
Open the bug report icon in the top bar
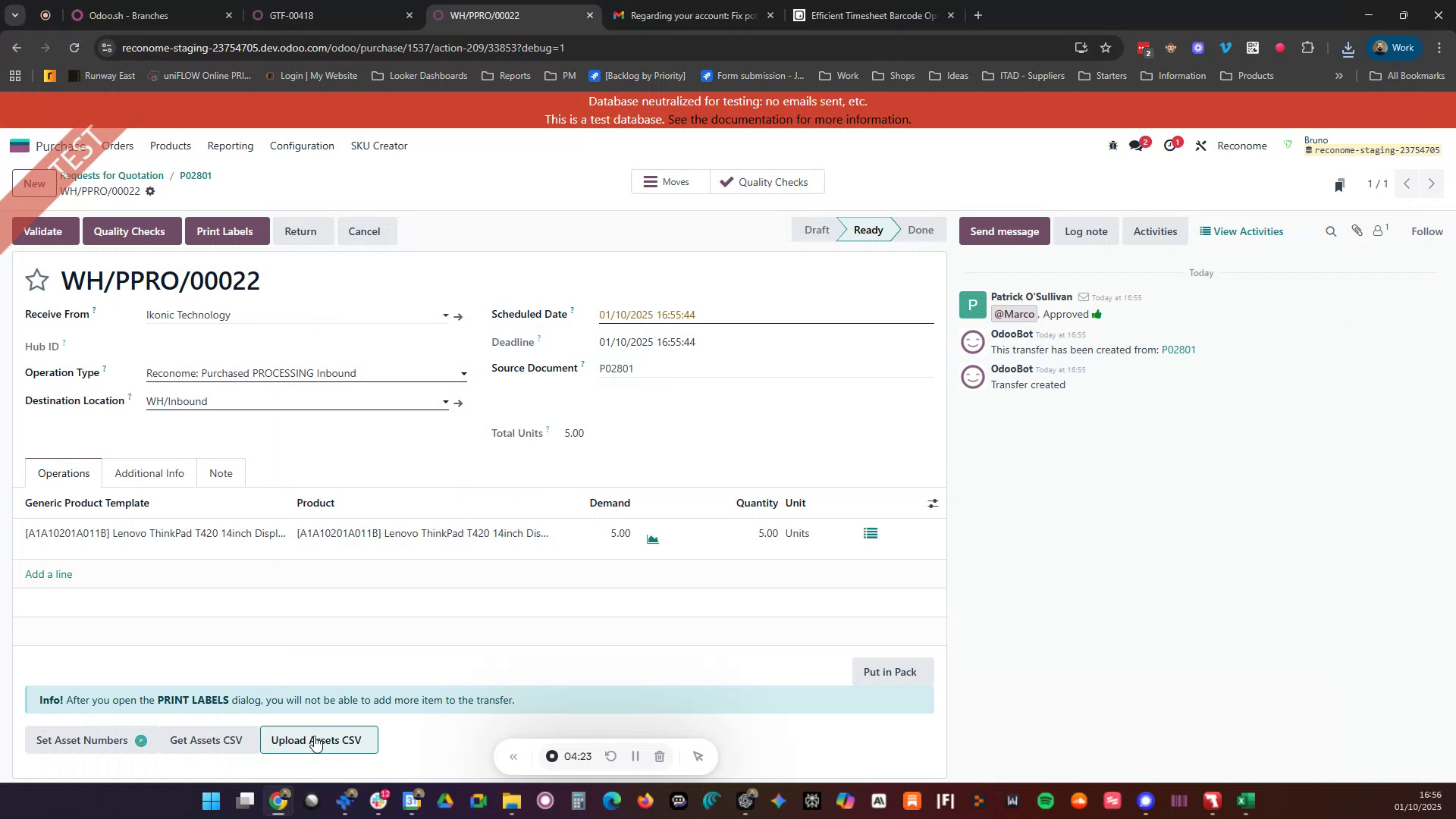1112,145
